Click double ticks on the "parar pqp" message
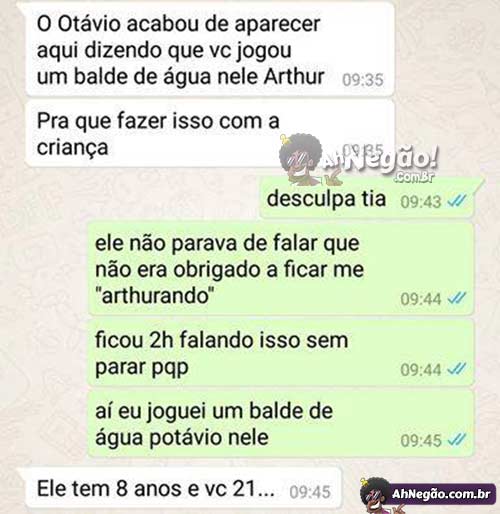The image size is (500, 514). click(x=456, y=369)
